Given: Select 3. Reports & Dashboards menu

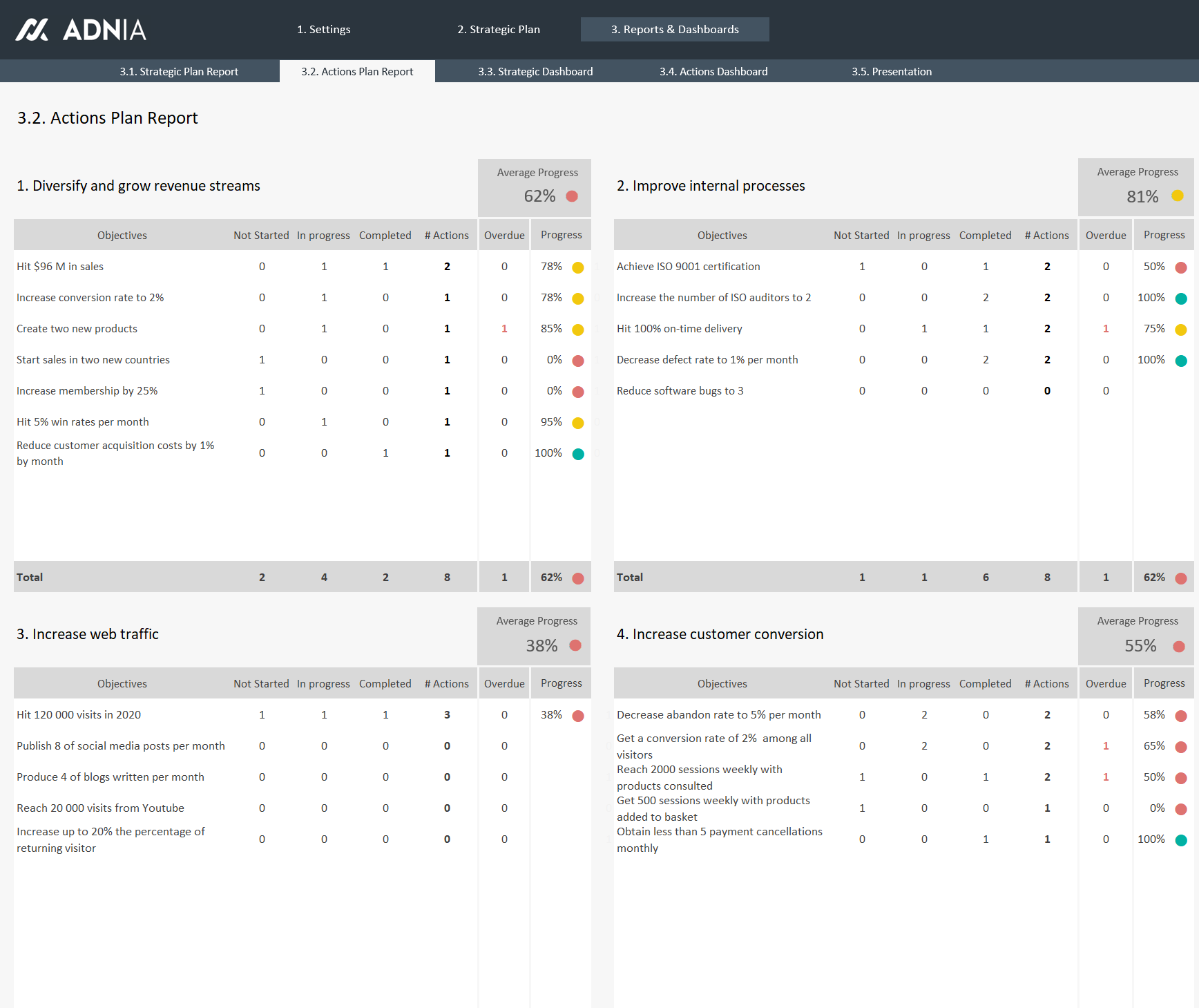Looking at the screenshot, I should click(x=674, y=29).
